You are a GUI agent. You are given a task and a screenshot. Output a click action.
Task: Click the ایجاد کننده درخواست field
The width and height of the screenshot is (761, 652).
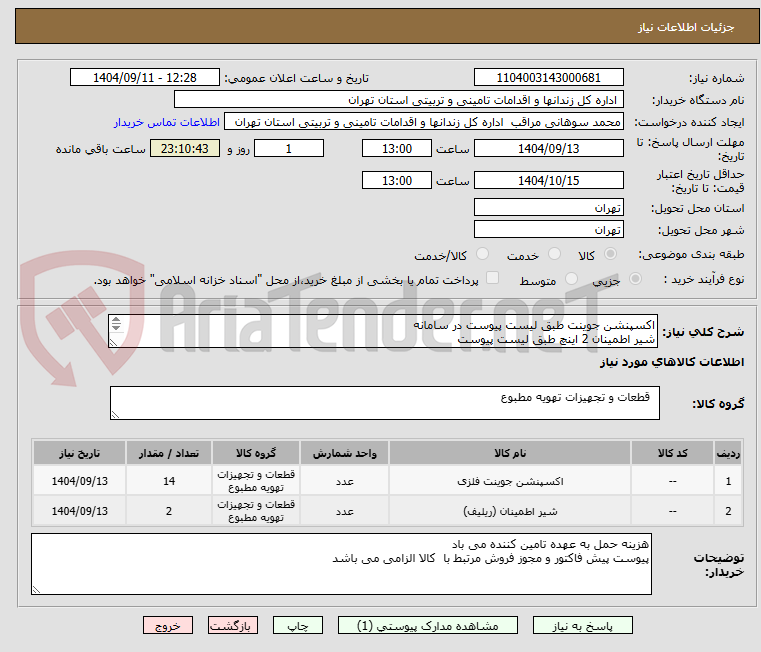coord(424,122)
